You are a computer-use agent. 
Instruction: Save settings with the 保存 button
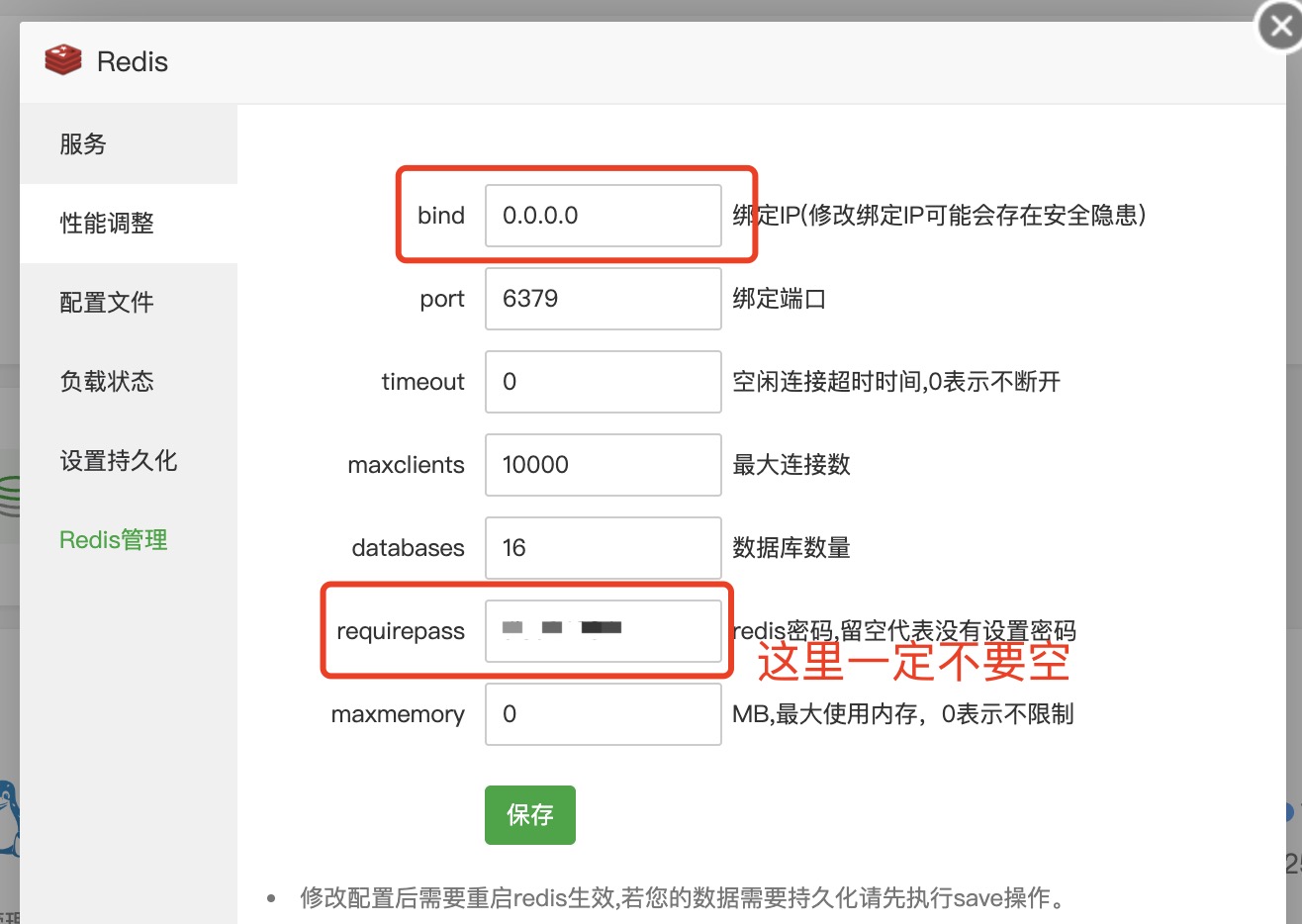[x=530, y=815]
